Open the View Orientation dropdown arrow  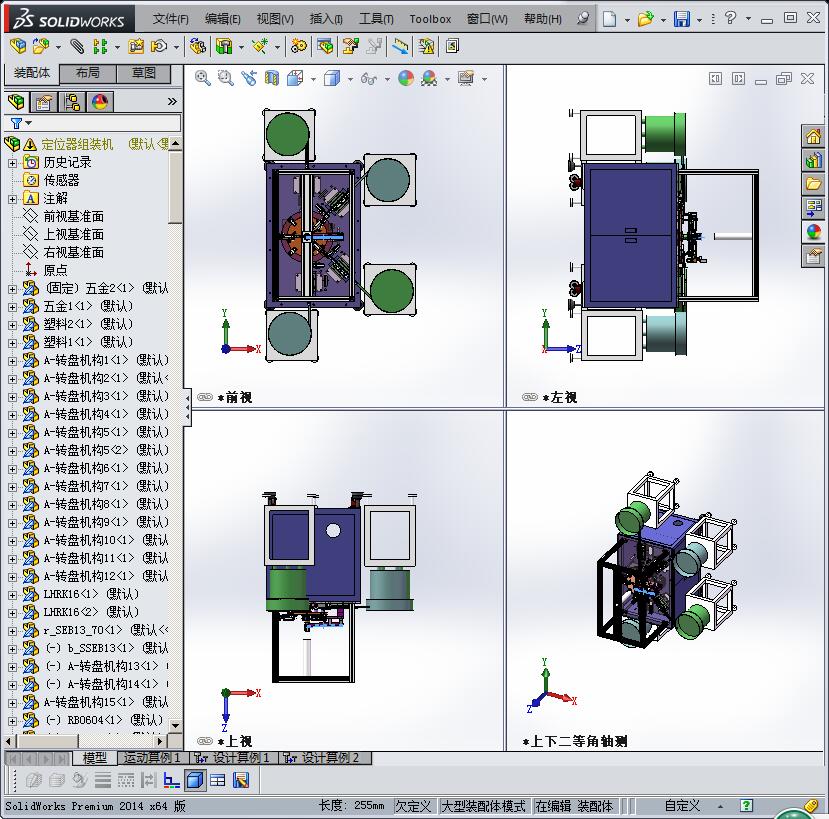pyautogui.click(x=313, y=79)
